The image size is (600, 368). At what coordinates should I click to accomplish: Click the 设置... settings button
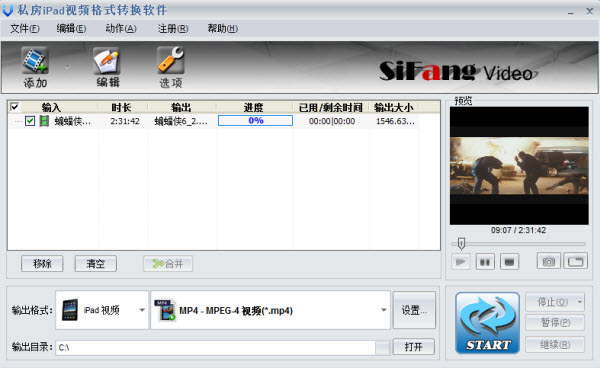tap(414, 310)
